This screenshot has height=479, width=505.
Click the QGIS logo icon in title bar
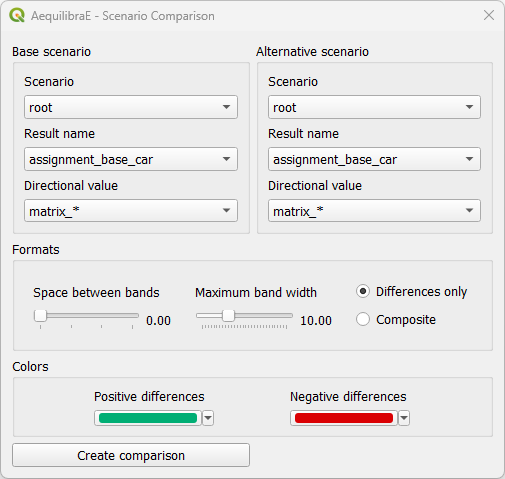coord(17,15)
